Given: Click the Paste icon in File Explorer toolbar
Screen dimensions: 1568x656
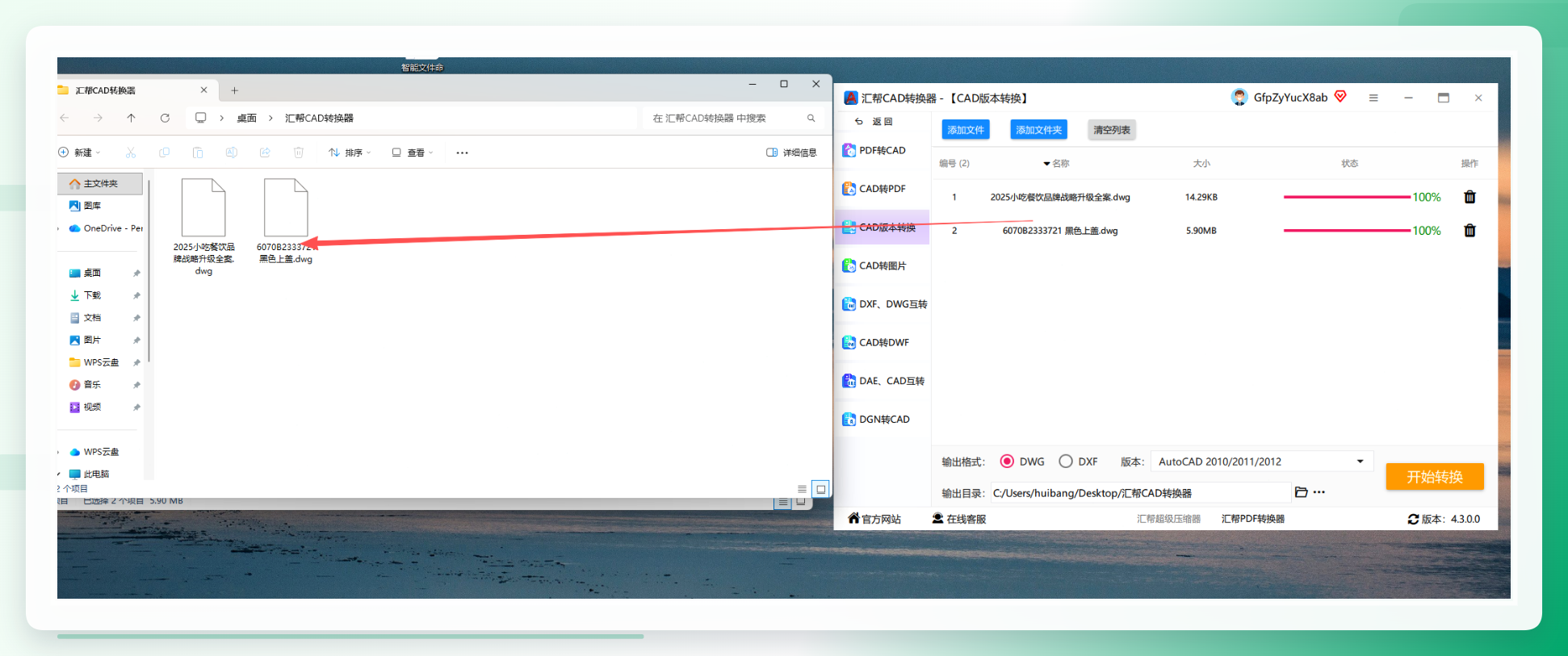Looking at the screenshot, I should [x=198, y=153].
